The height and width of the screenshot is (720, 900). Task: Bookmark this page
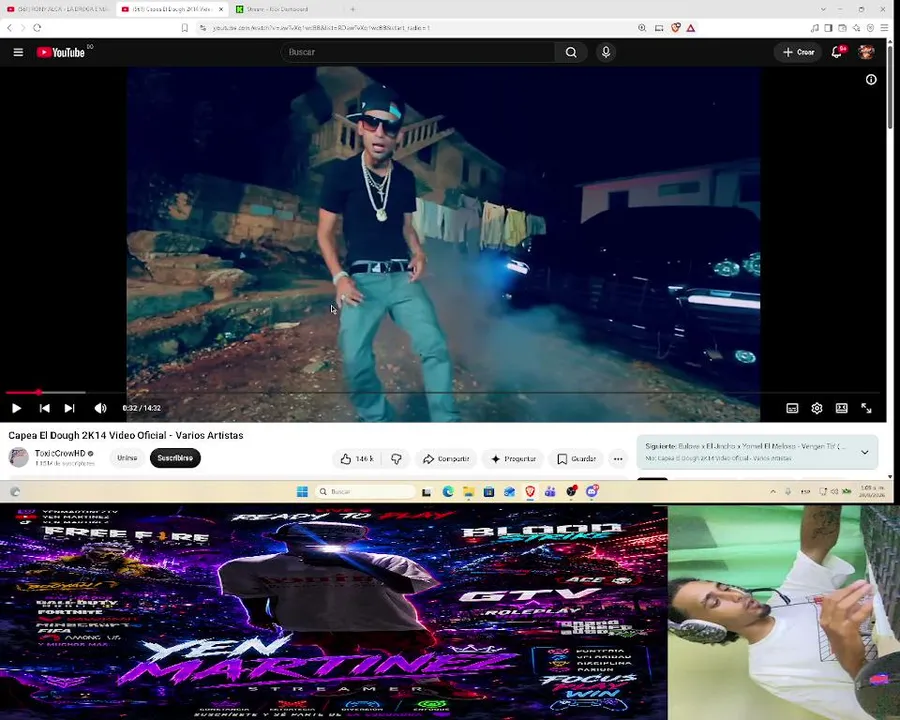point(185,28)
